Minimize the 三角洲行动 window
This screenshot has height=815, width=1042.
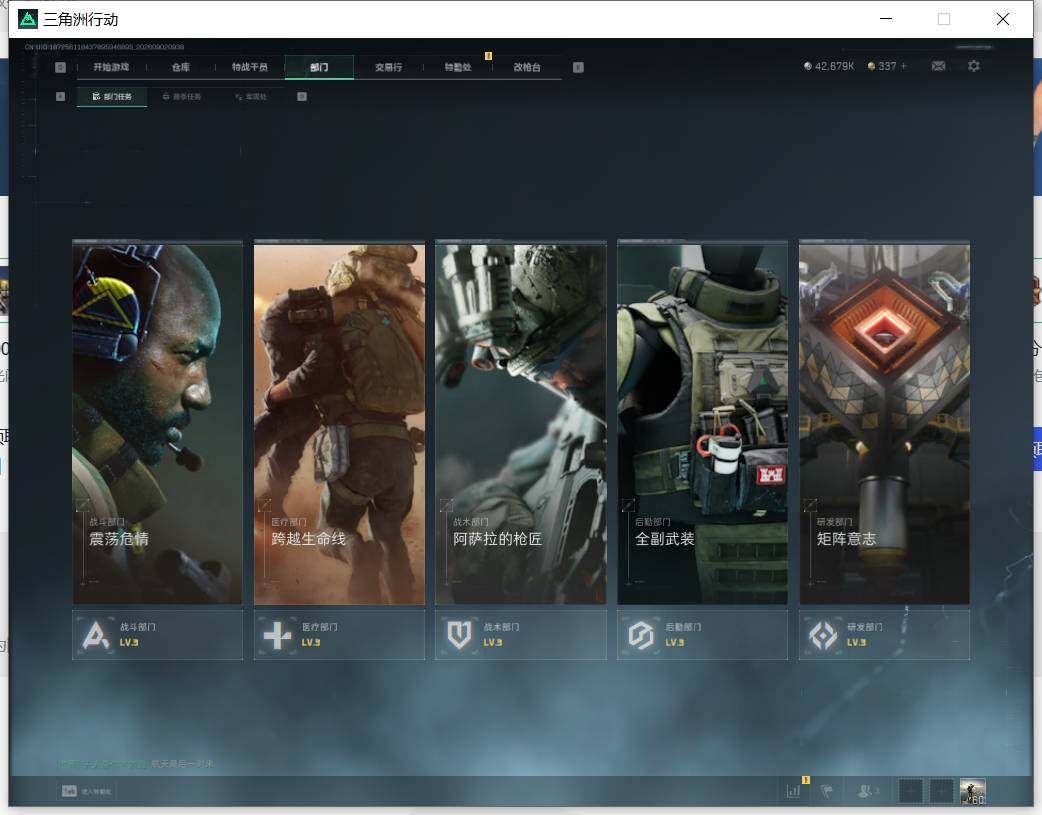(x=886, y=19)
